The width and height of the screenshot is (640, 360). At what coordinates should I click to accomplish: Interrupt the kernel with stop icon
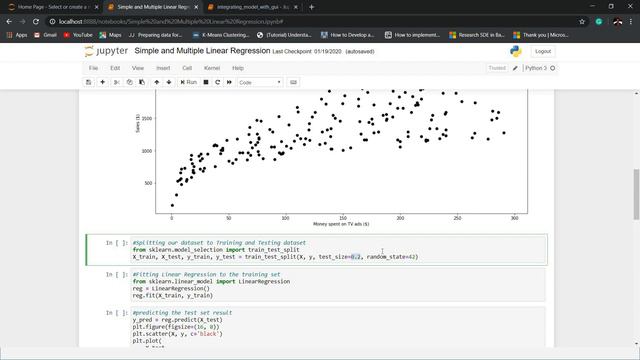(206, 82)
